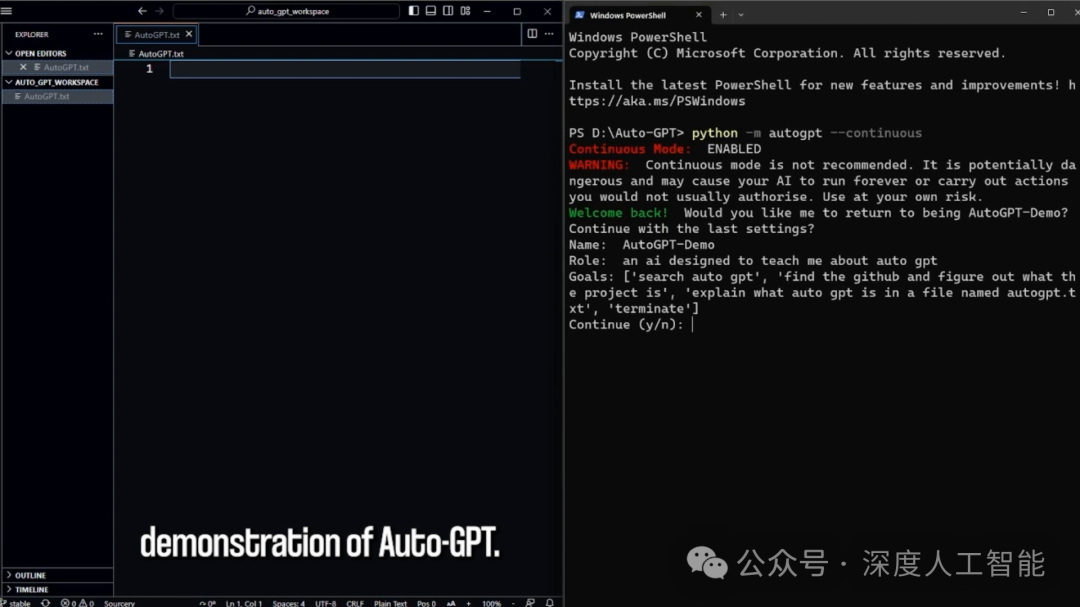Click the auto_gpt_workspace search box
The width and height of the screenshot is (1080, 607).
pos(287,11)
